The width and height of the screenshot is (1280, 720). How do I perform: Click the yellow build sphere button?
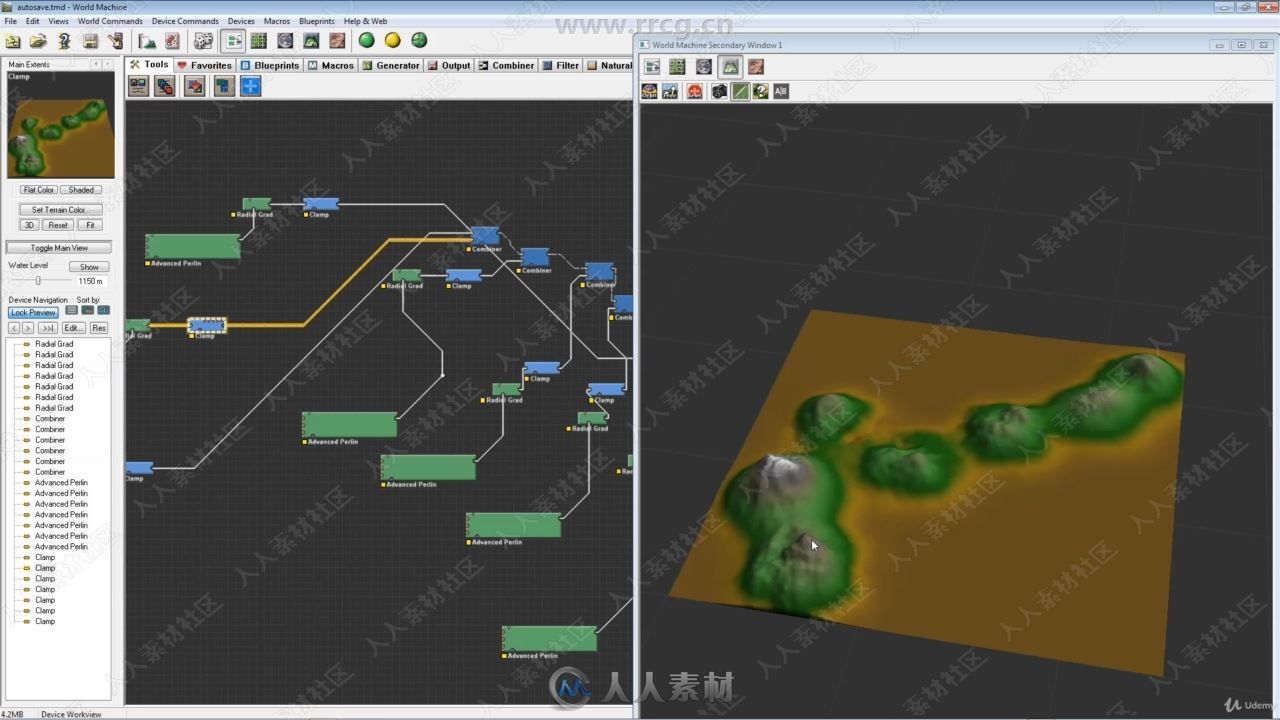tap(393, 41)
